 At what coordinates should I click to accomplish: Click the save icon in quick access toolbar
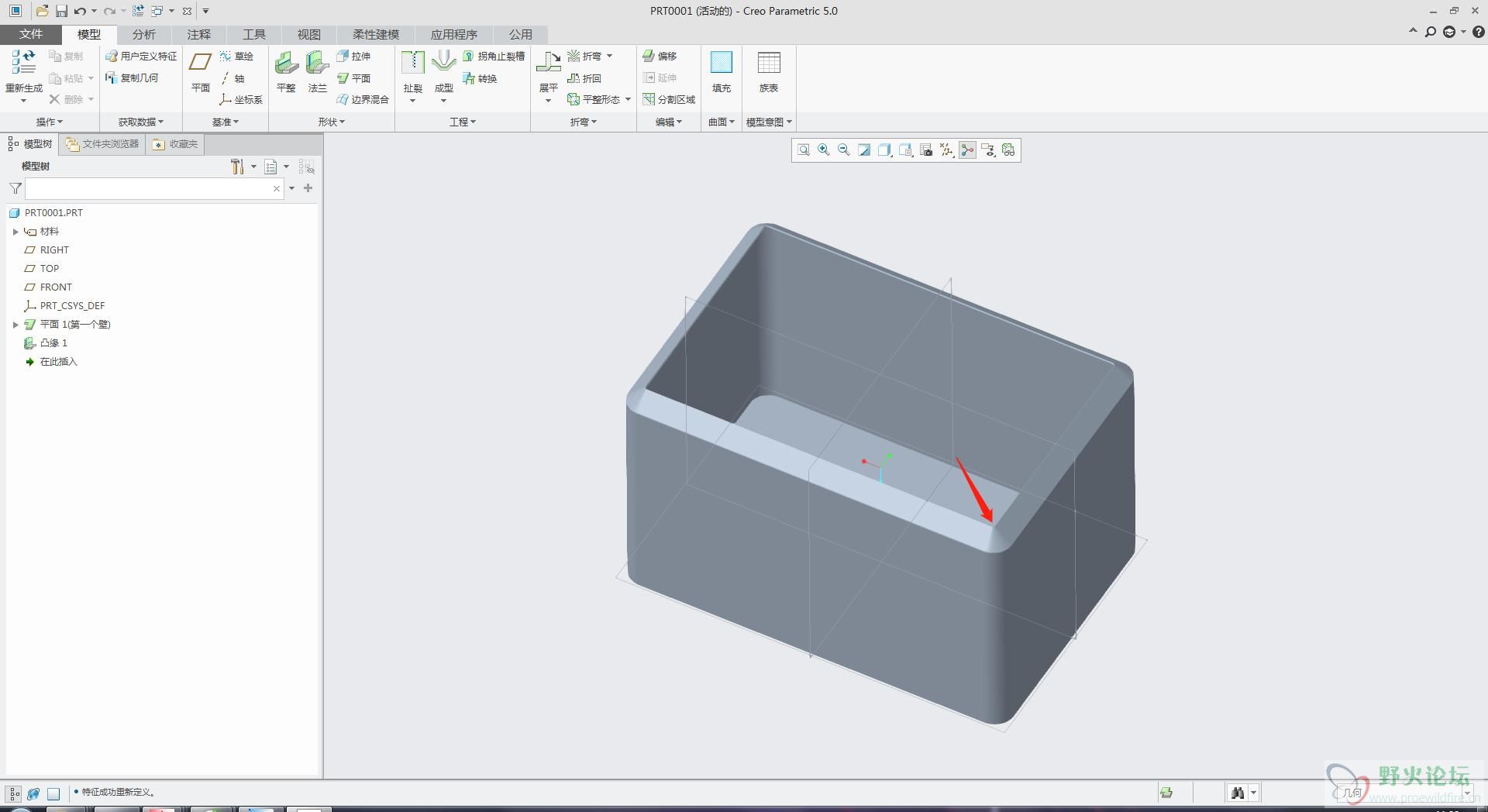pos(61,11)
